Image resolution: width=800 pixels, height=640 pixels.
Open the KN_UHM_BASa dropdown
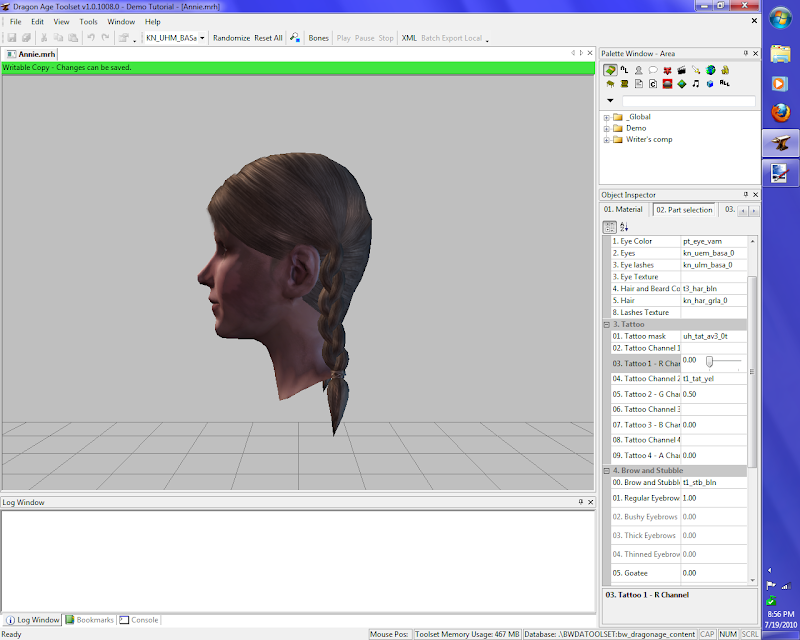202,38
